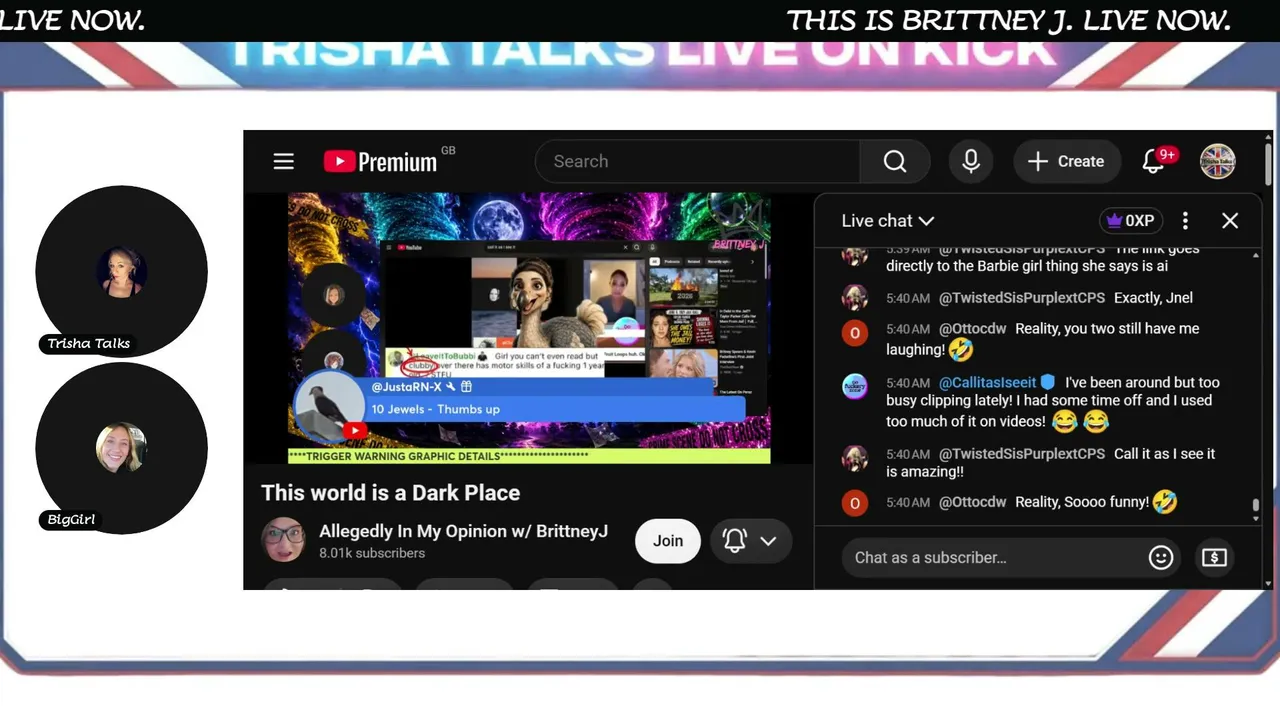Click the magnifying glass search button
1280x720 pixels.
(x=895, y=161)
